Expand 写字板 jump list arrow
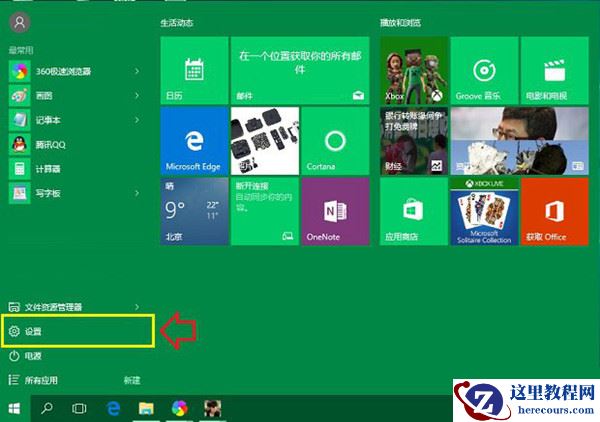The width and height of the screenshot is (600, 422). (137, 193)
